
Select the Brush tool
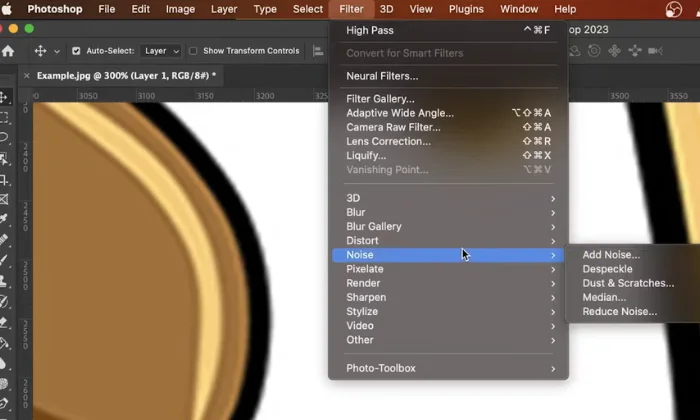pyautogui.click(x=4, y=260)
